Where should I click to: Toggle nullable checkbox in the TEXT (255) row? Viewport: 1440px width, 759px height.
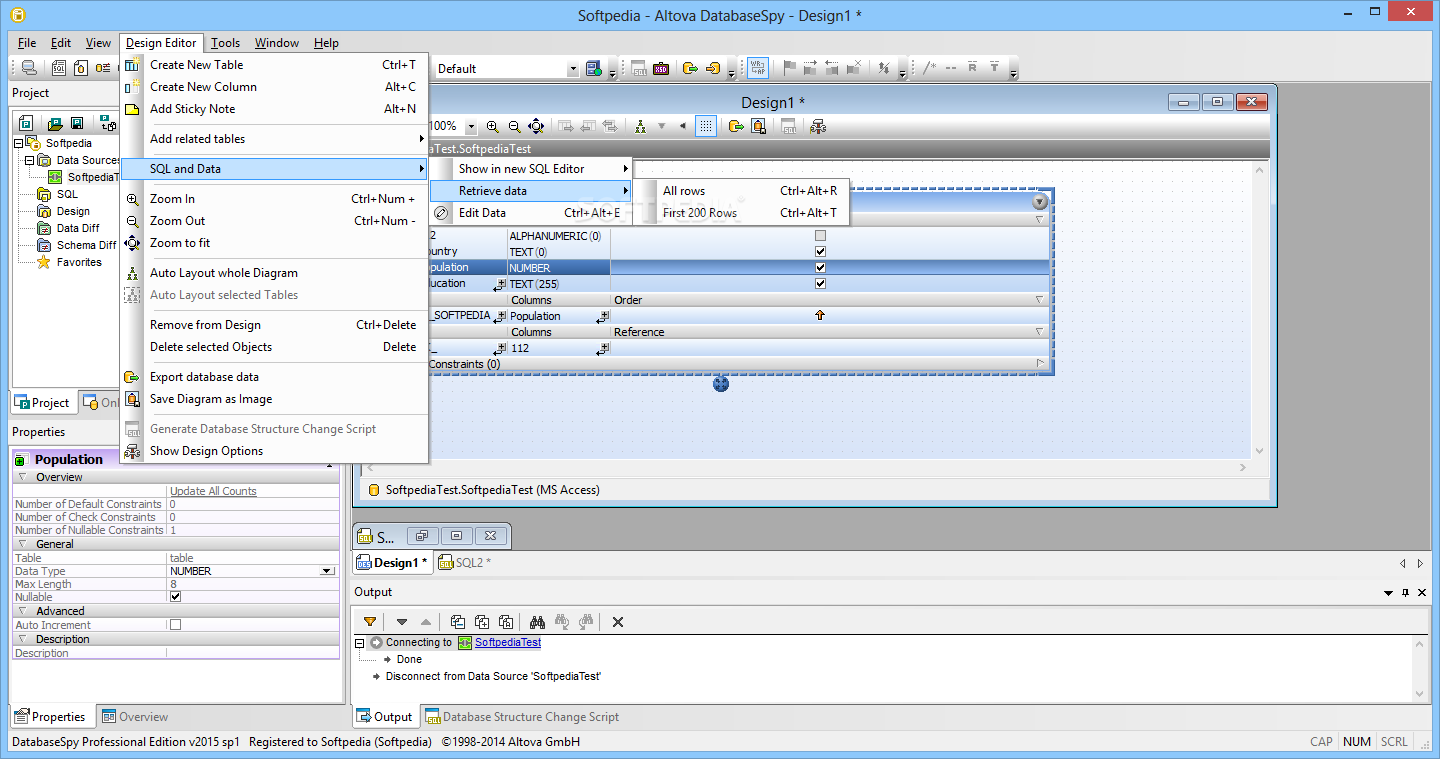tap(821, 284)
